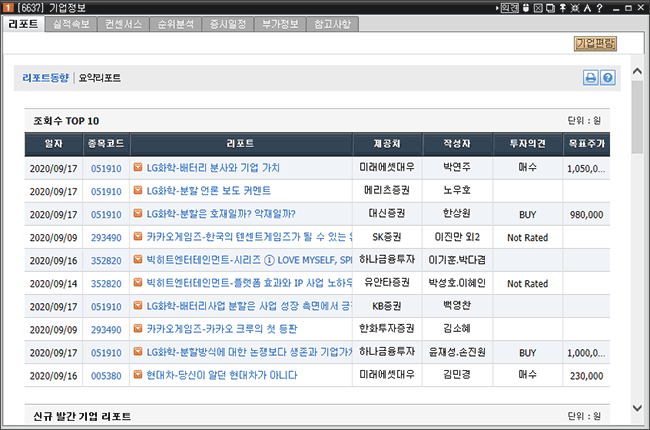Click the scroll up arrow
This screenshot has height=430, width=650.
pos(638,71)
